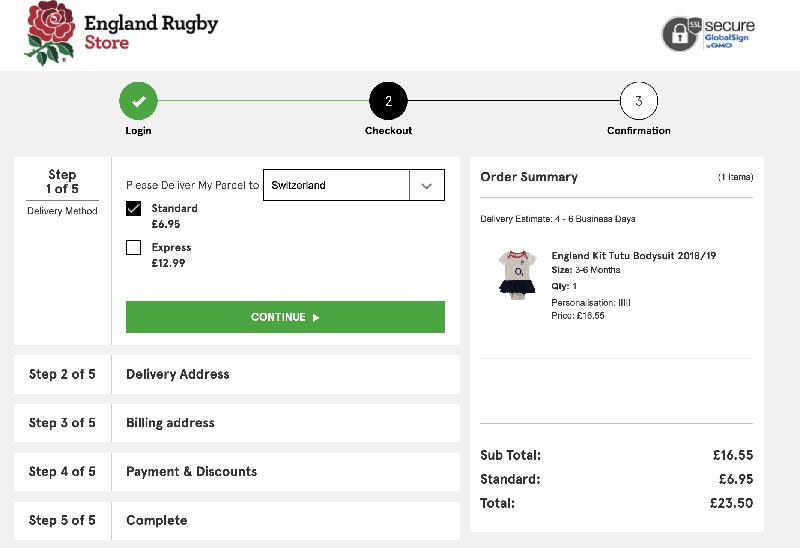This screenshot has width=800, height=548.
Task: Click the Step 4 of 5 label
Action: [62, 472]
